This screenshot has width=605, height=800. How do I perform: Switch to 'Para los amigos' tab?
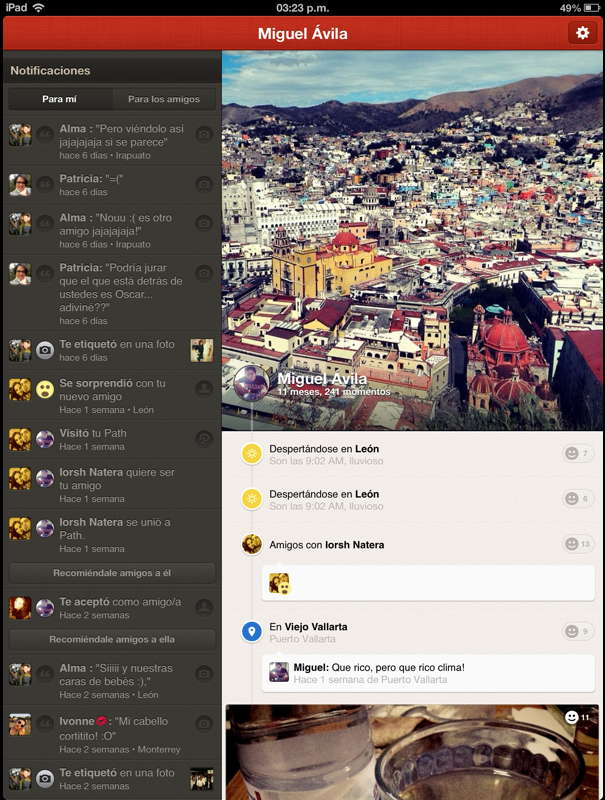164,99
